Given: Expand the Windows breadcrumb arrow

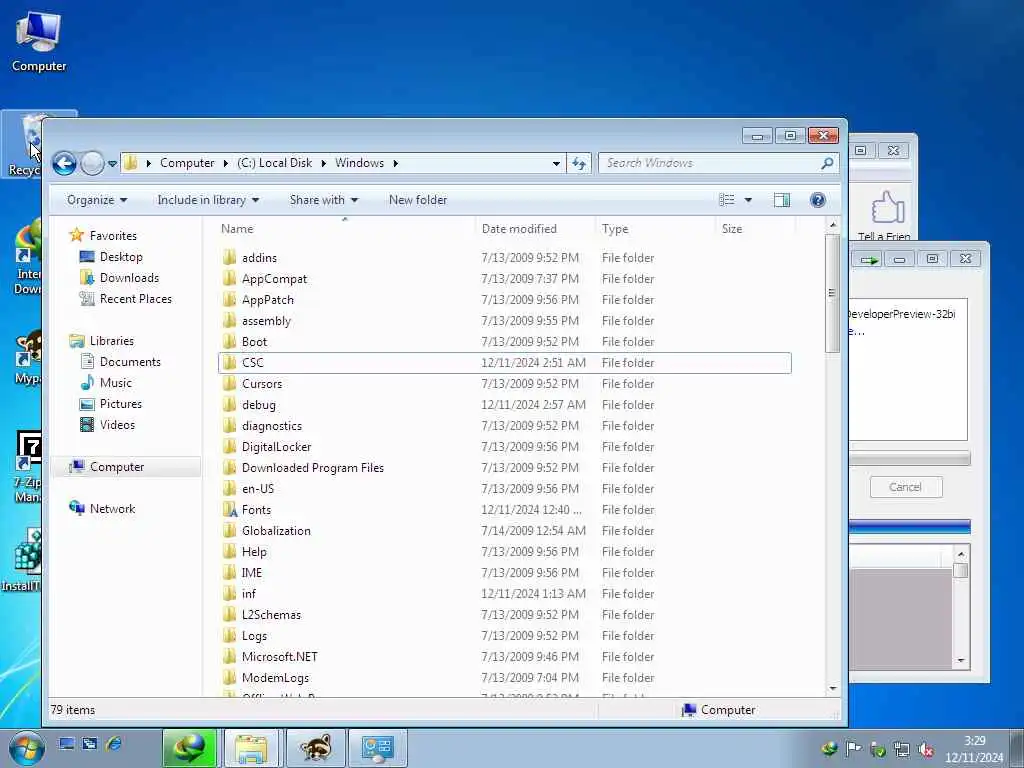Looking at the screenshot, I should pos(395,163).
